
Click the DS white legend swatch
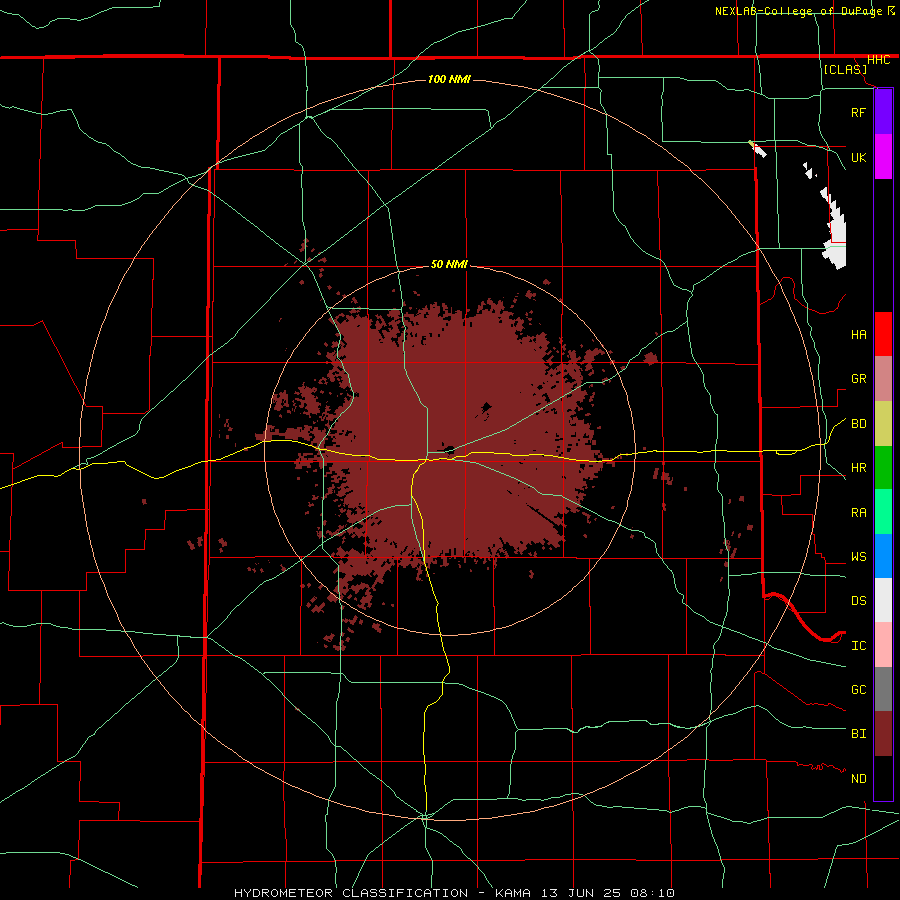point(883,600)
